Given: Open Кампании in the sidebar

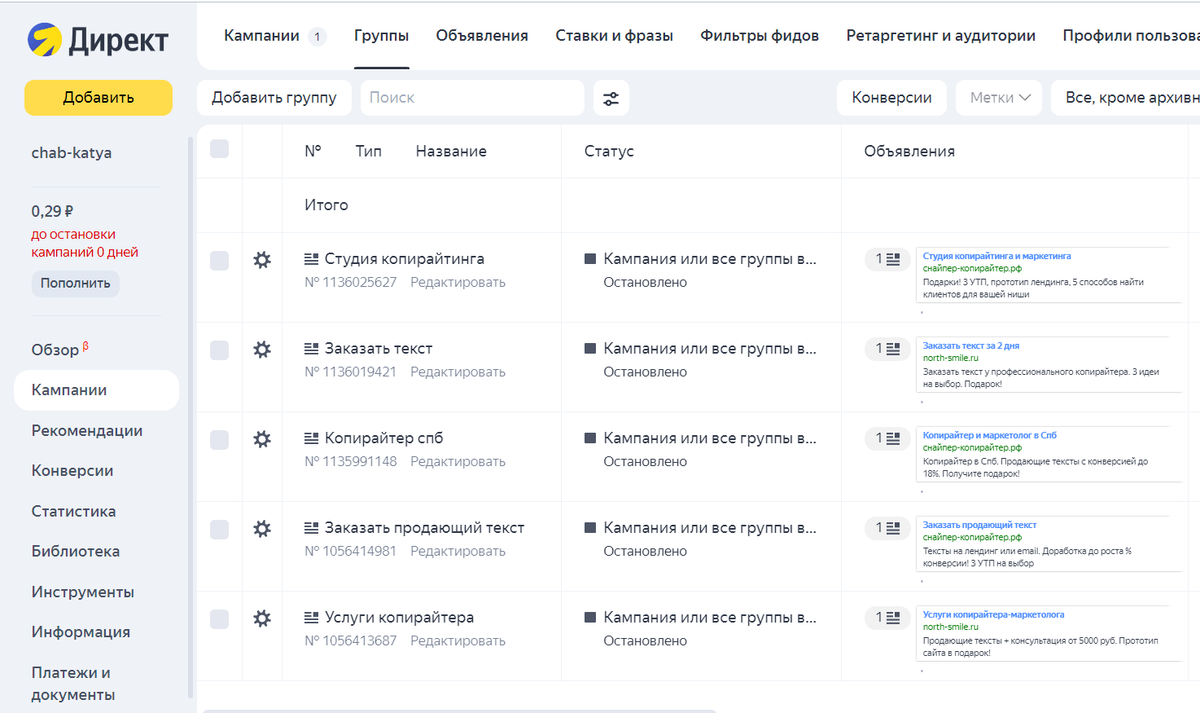Looking at the screenshot, I should (96, 390).
